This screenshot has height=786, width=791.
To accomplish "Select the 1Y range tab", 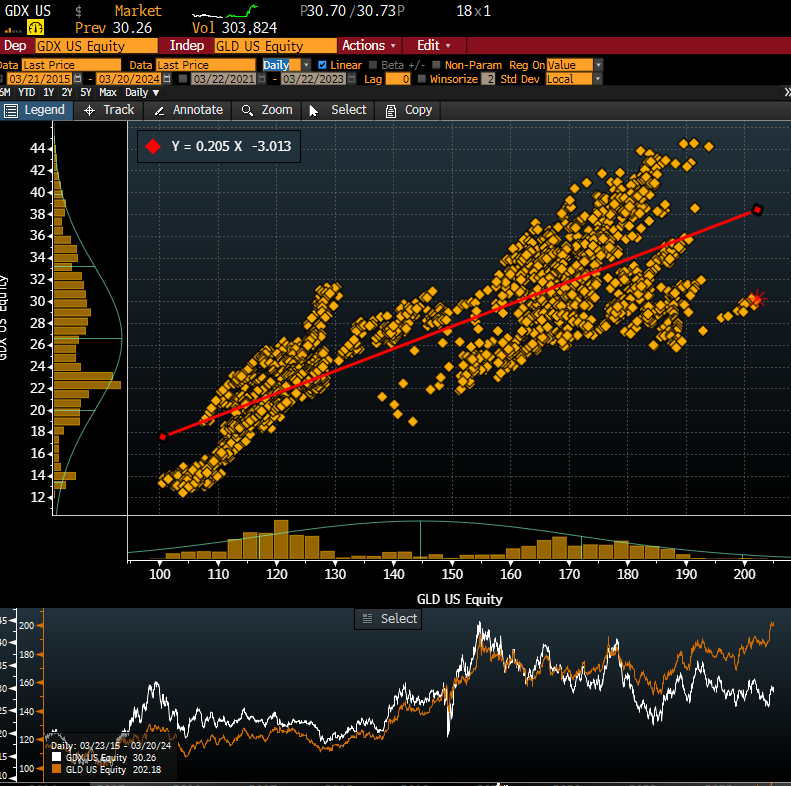I will [x=48, y=92].
